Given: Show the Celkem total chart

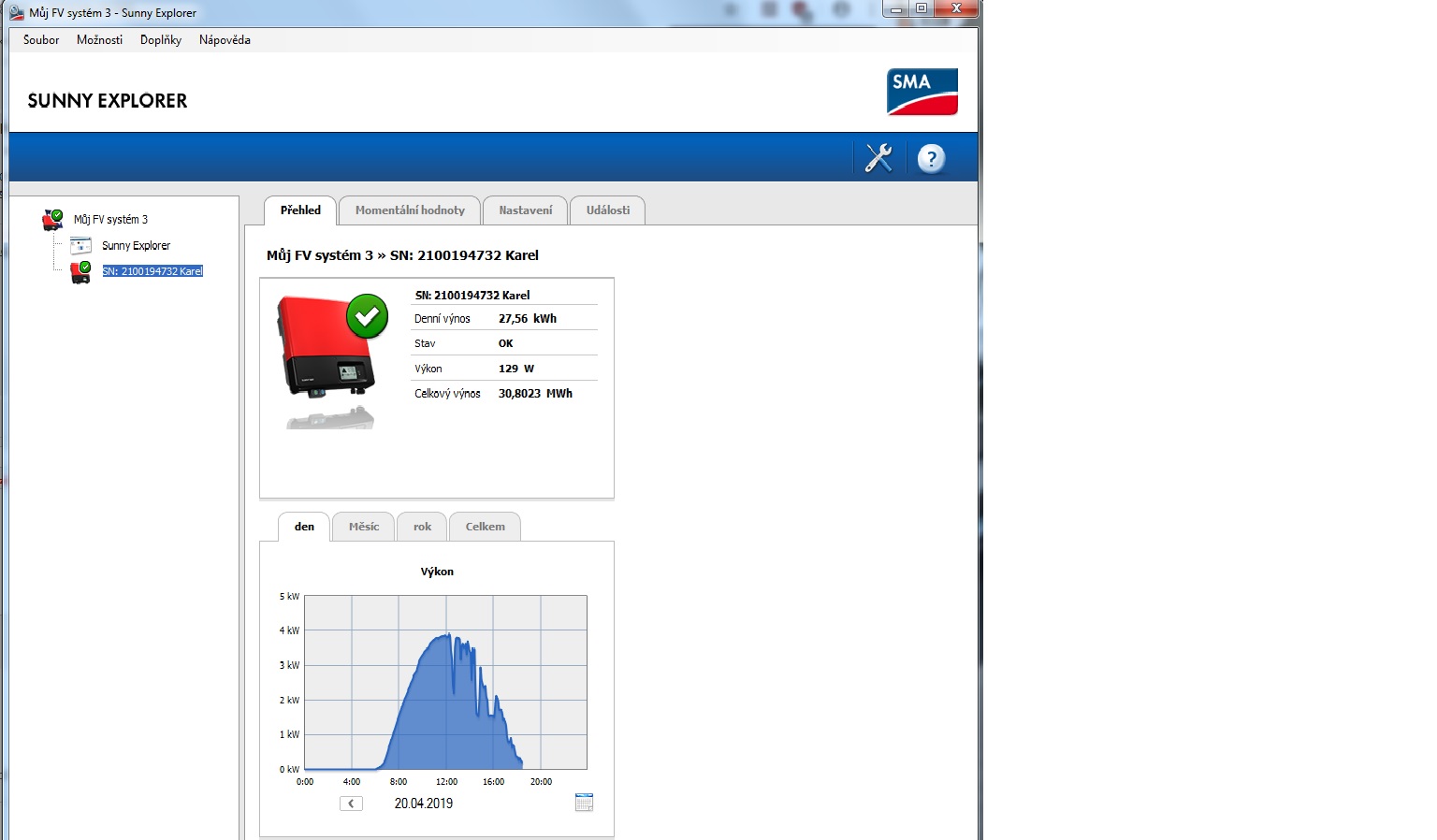Looking at the screenshot, I should 485,527.
